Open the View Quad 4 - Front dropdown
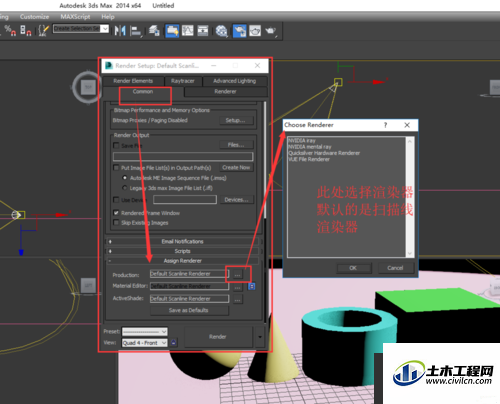Screen dimensions: 500x404 tap(145, 343)
